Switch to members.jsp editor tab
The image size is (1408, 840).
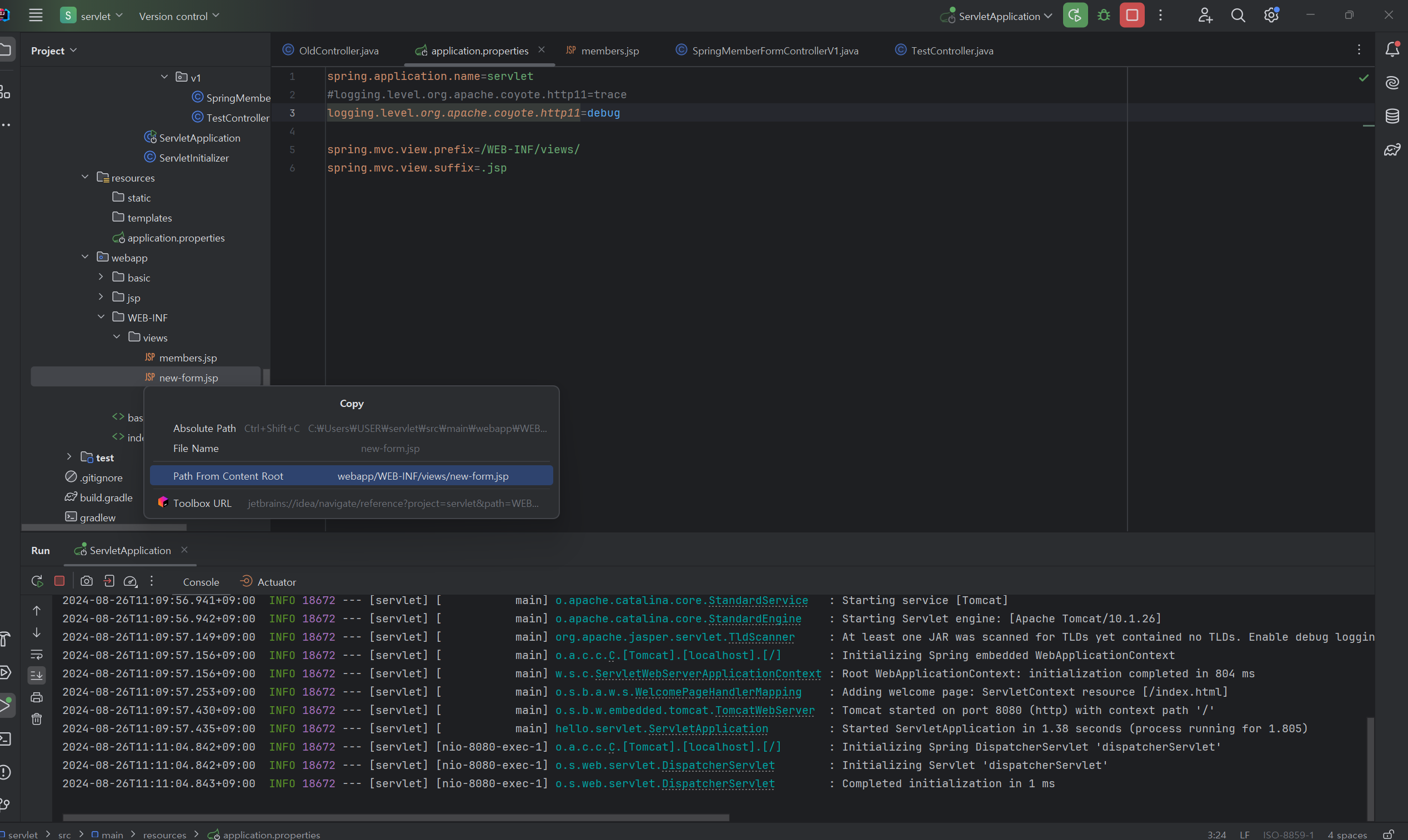coord(603,51)
